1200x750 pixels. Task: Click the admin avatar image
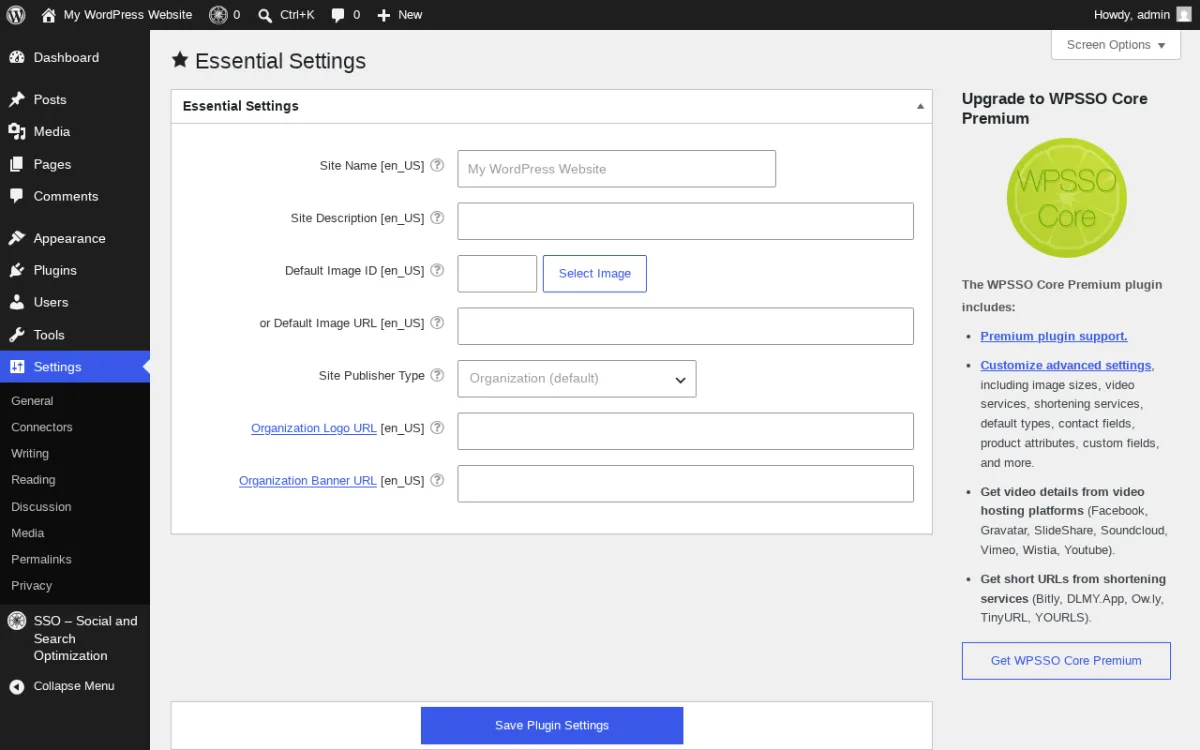pyautogui.click(x=1184, y=14)
